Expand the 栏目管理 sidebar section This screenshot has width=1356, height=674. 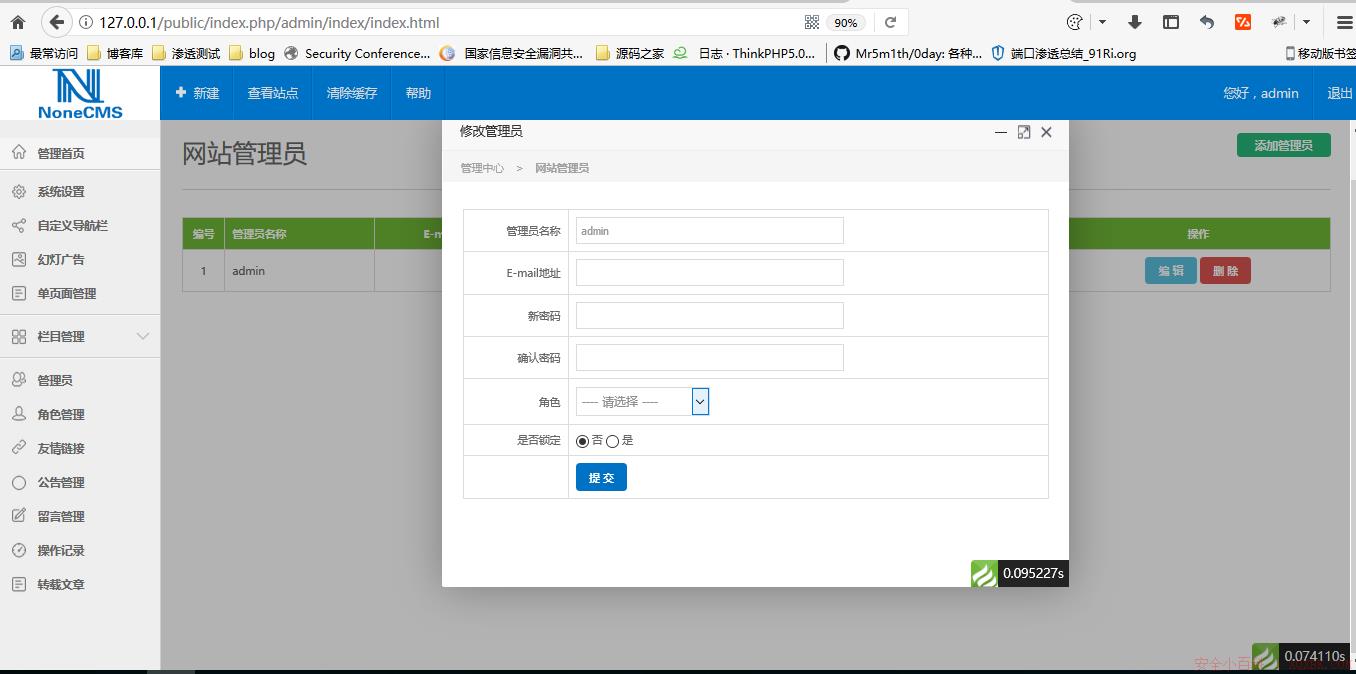tap(80, 336)
